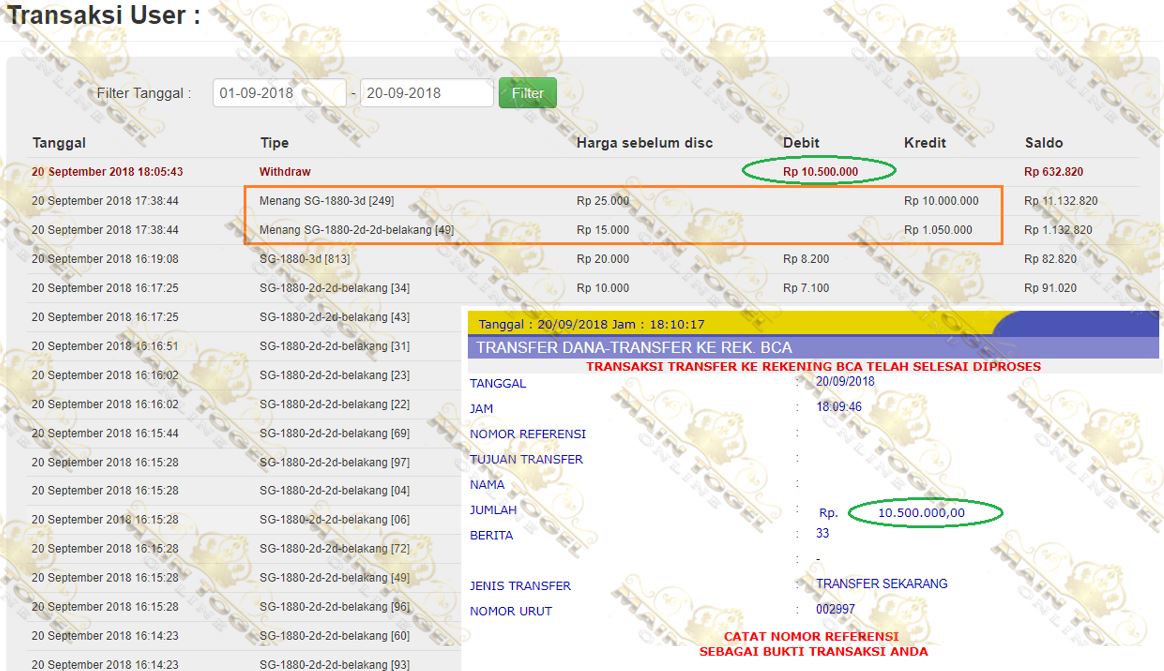Click the Debit column header
Viewport: 1164px width, 671px height.
(x=801, y=143)
